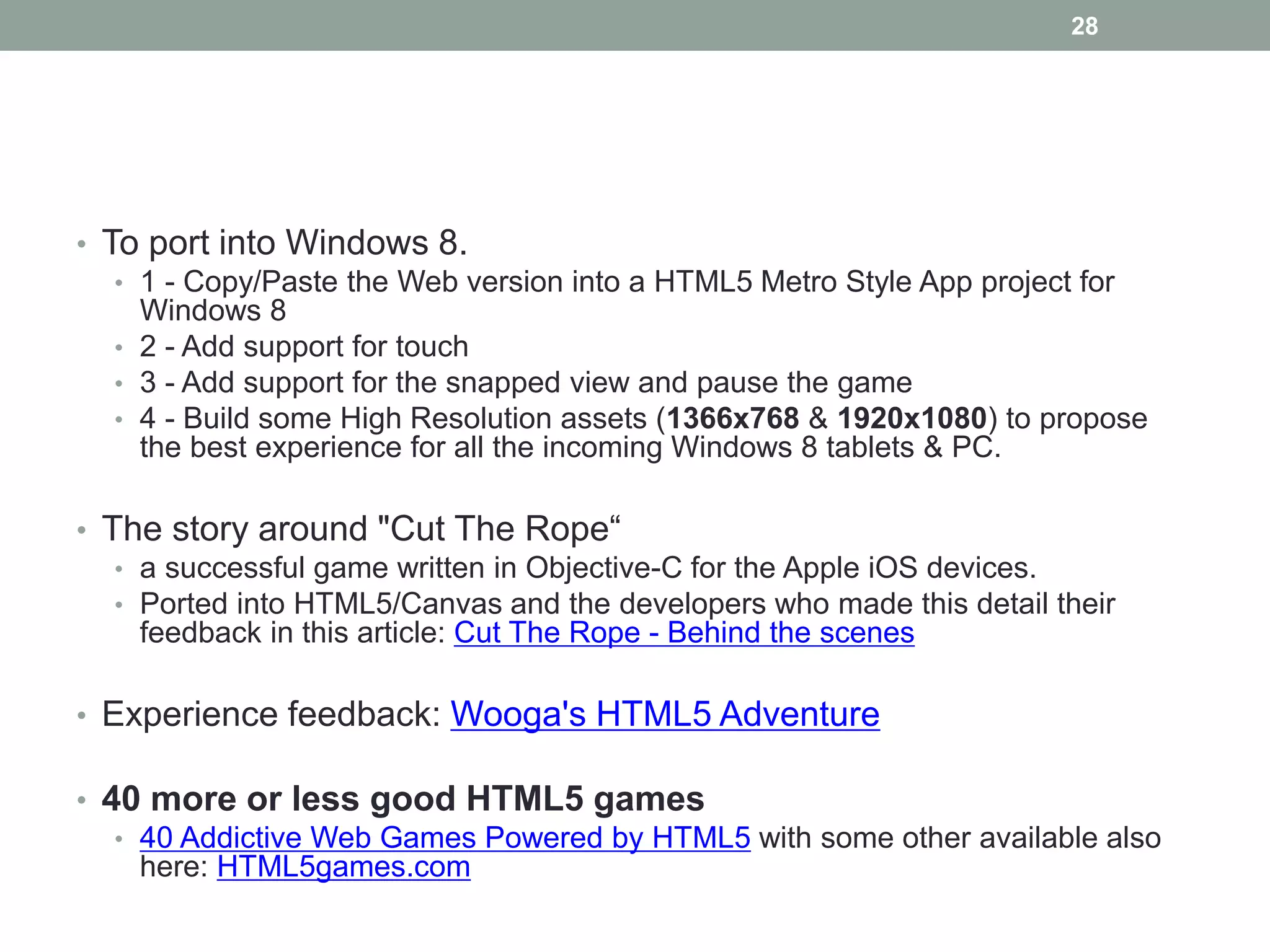Click the 'with some other available also' text

tap(959, 837)
